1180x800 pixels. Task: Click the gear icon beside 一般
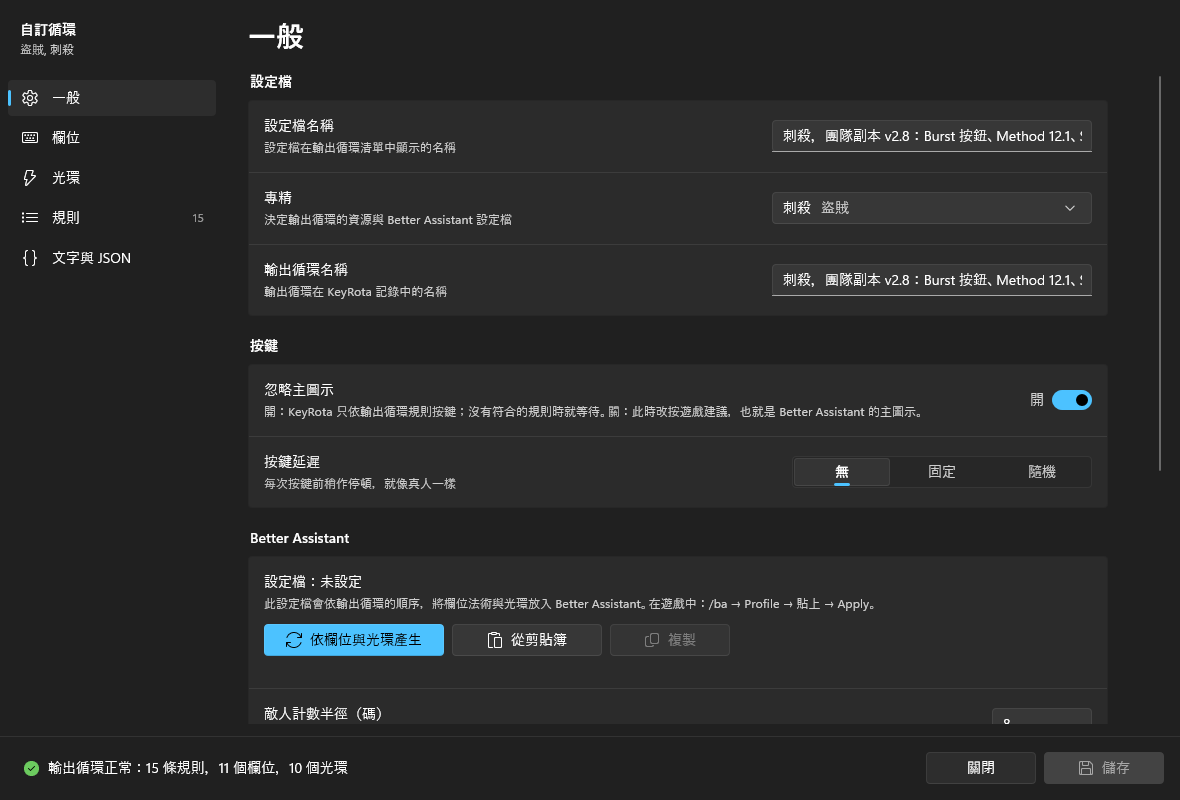click(30, 98)
